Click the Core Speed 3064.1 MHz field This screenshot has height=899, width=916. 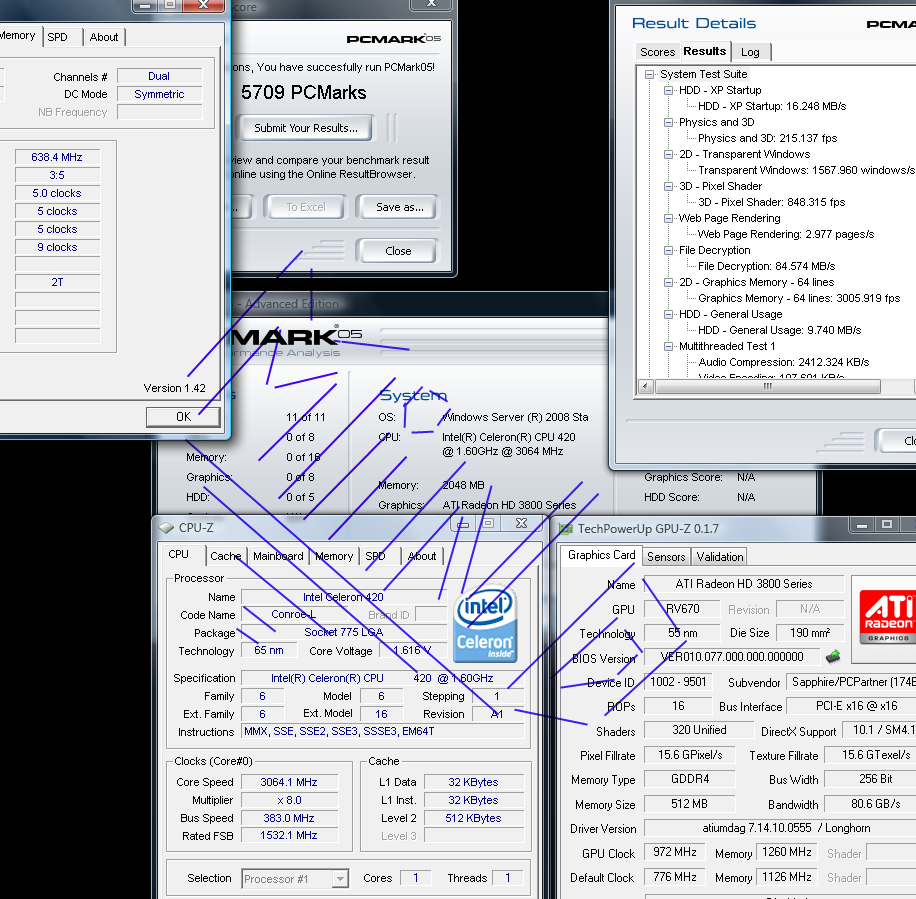pos(289,782)
